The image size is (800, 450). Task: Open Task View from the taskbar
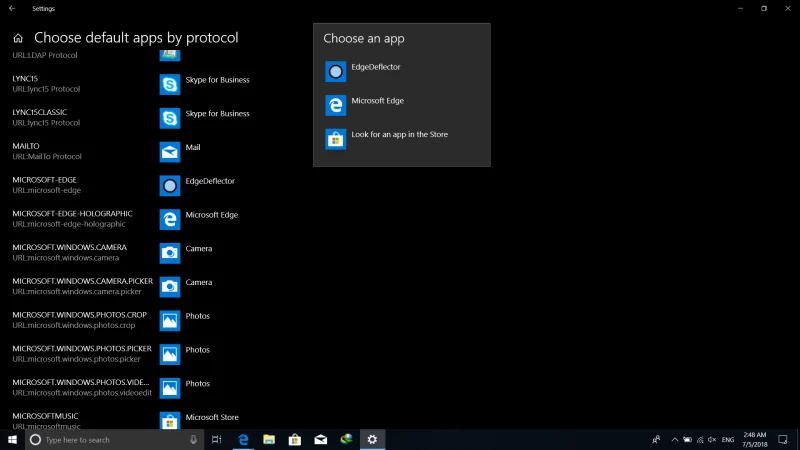[216, 439]
